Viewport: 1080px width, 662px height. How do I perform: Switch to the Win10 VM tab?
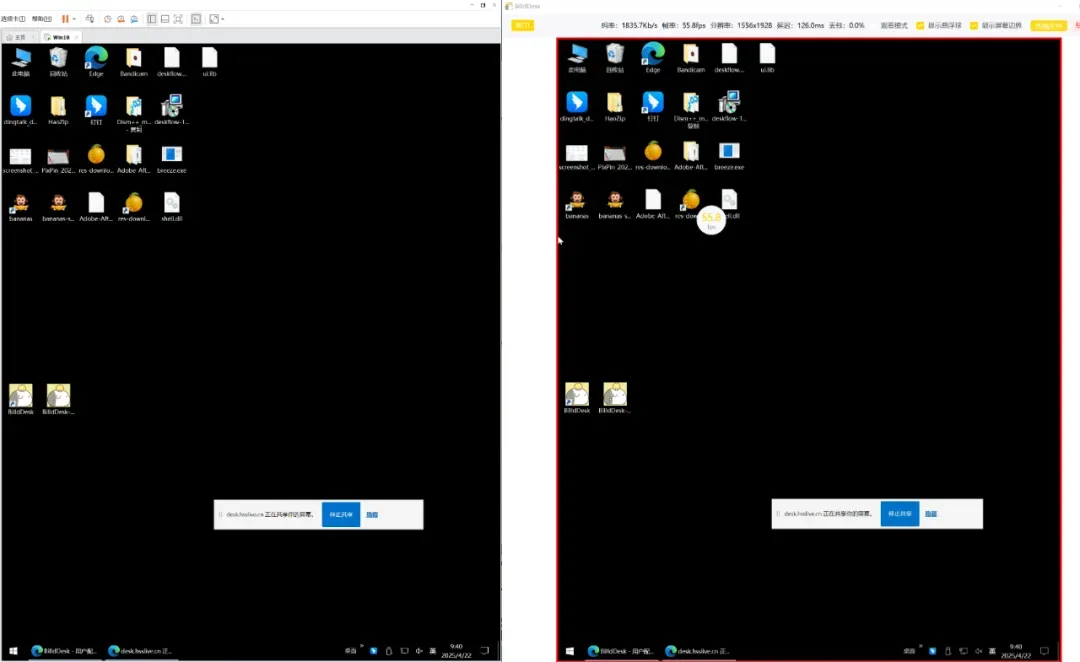pos(60,37)
